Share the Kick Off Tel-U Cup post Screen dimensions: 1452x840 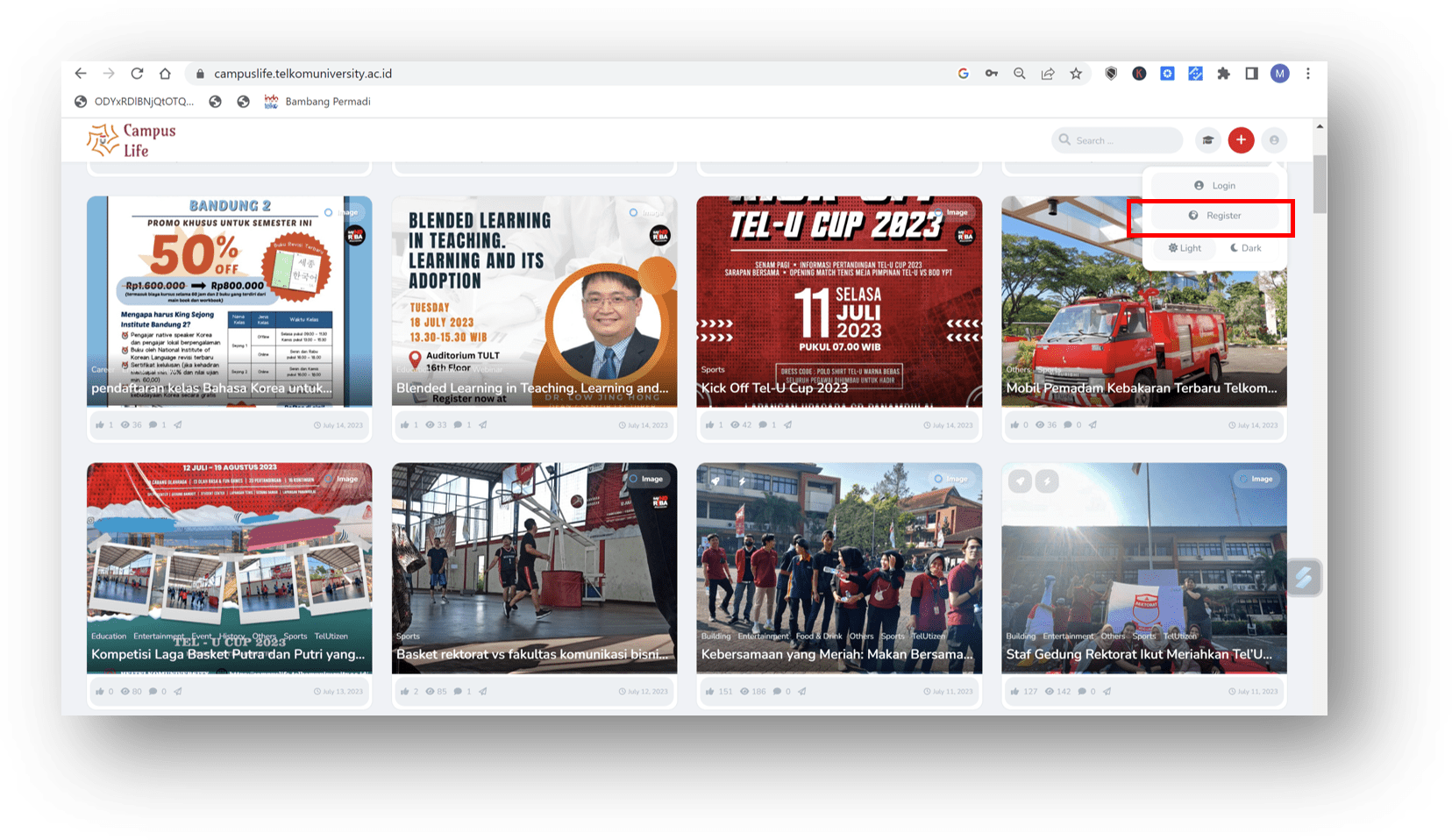tap(788, 425)
